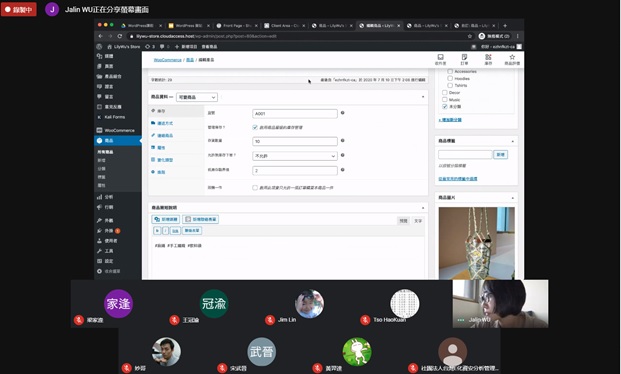Screen dimensions: 621x374
Task: Collapse the WordPress sidebar menu
Action: (x=109, y=271)
